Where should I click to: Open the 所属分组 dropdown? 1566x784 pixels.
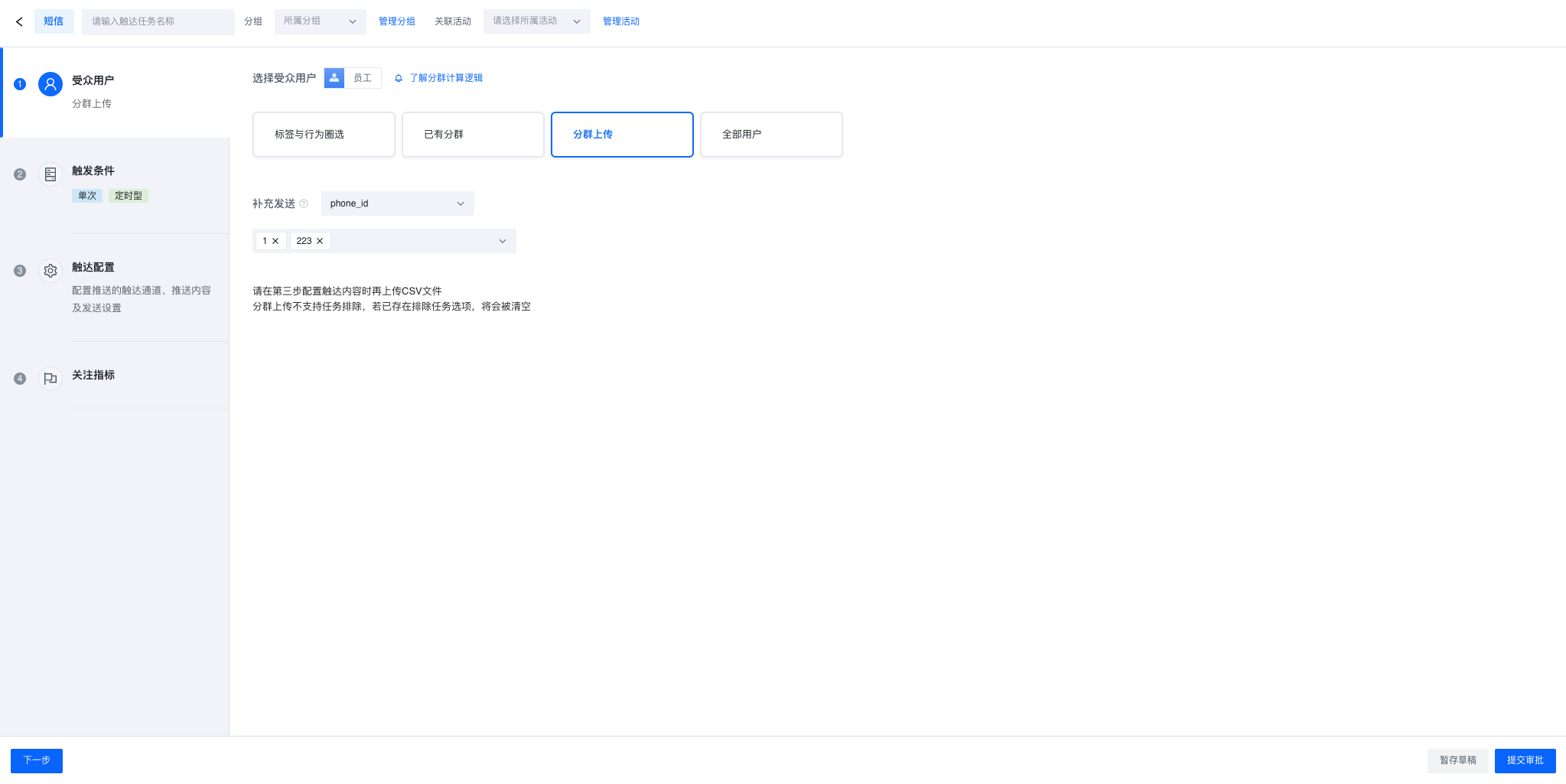(320, 21)
